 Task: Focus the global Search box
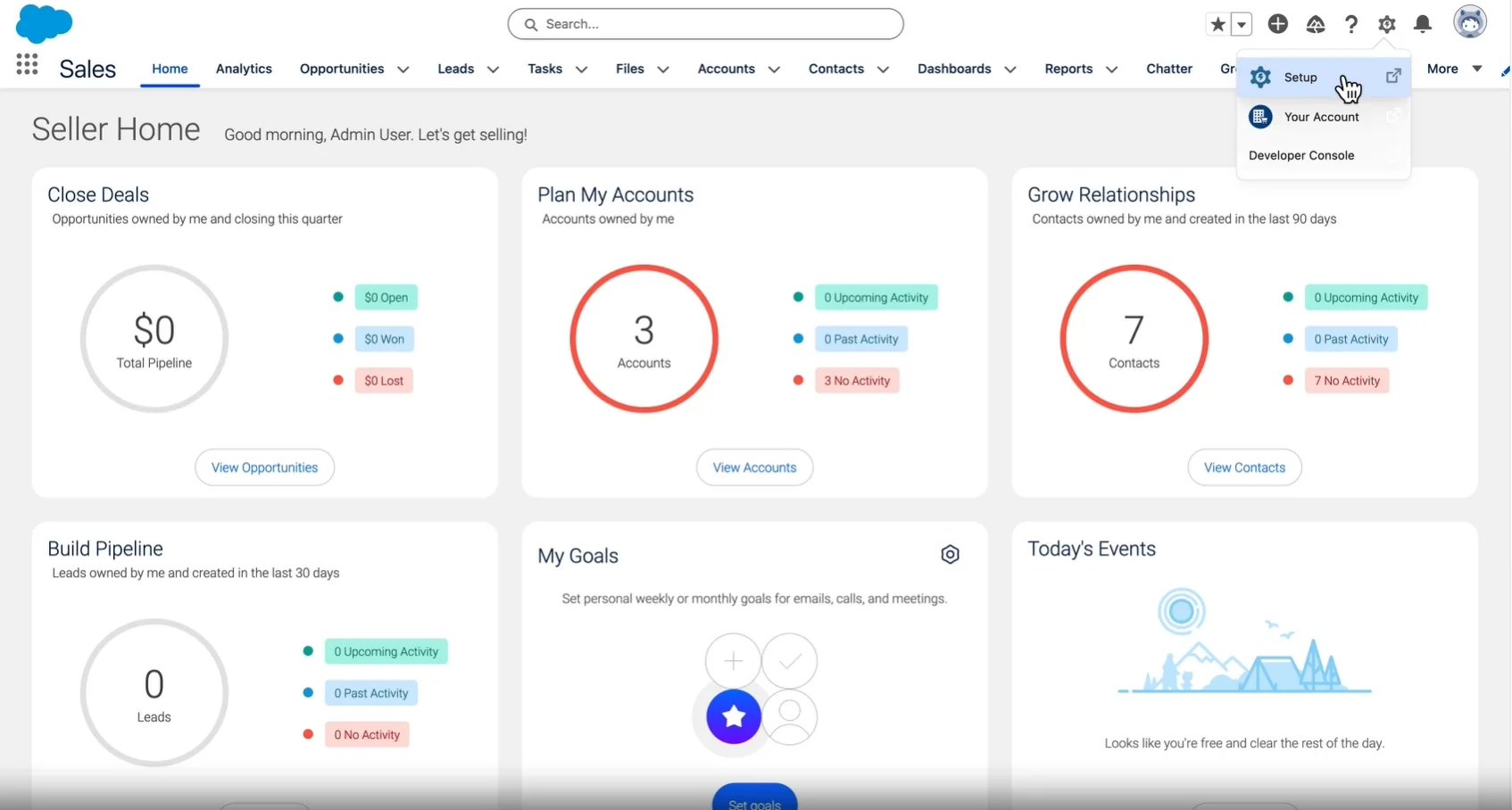(x=705, y=24)
